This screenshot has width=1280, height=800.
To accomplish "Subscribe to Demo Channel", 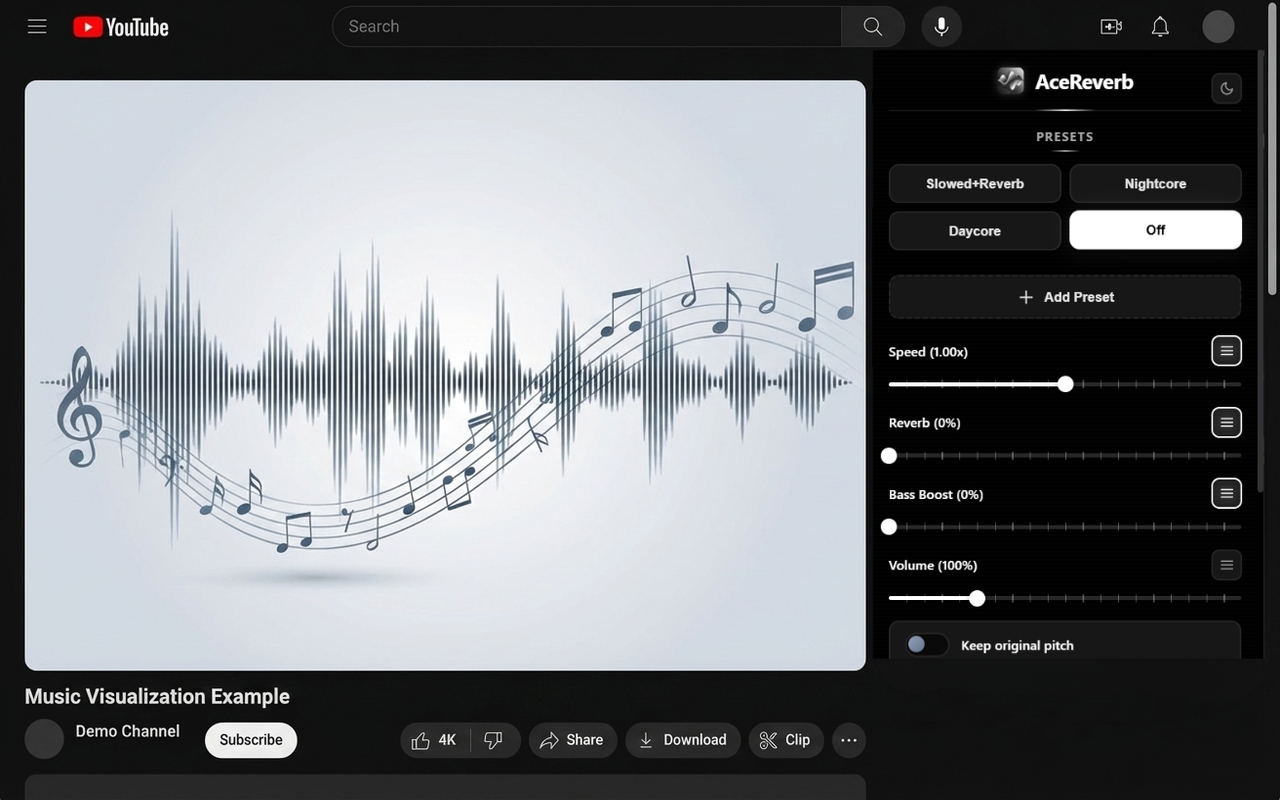I will (x=250, y=740).
